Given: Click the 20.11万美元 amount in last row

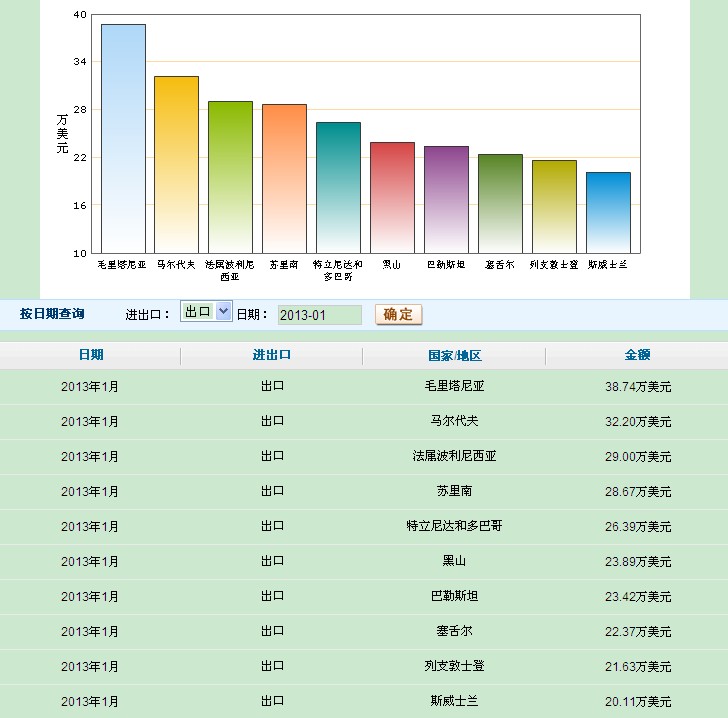Looking at the screenshot, I should coord(637,701).
